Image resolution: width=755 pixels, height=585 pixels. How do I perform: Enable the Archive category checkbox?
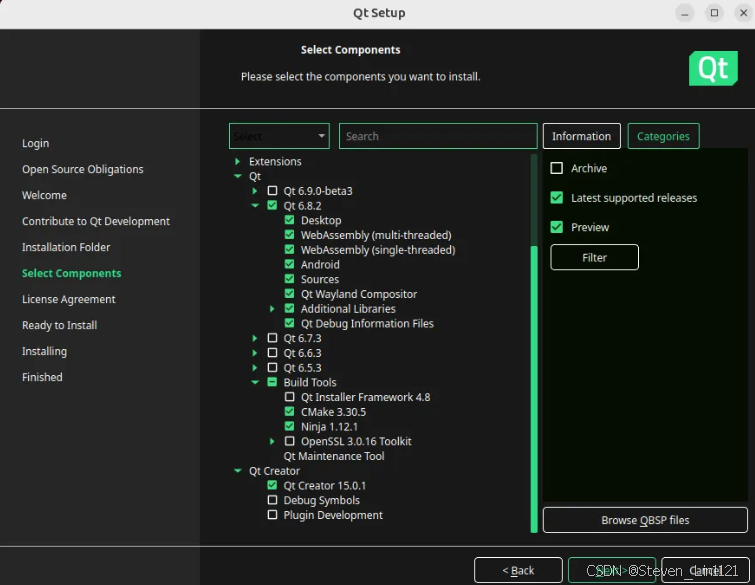pos(557,168)
